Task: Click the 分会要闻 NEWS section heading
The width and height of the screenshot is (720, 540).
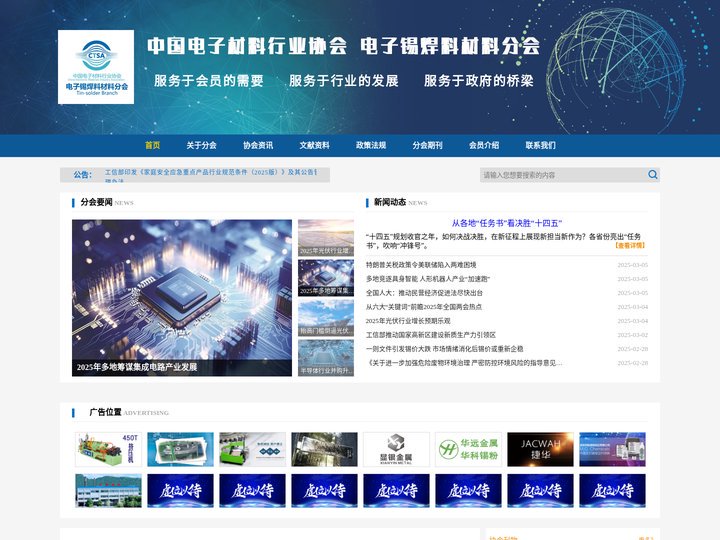Action: click(107, 202)
